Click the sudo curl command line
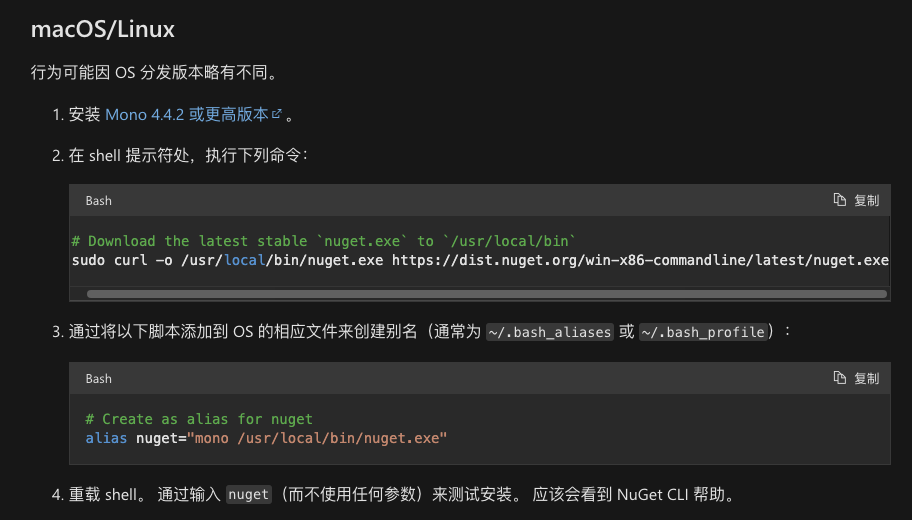This screenshot has height=520, width=912. pyautogui.click(x=228, y=260)
